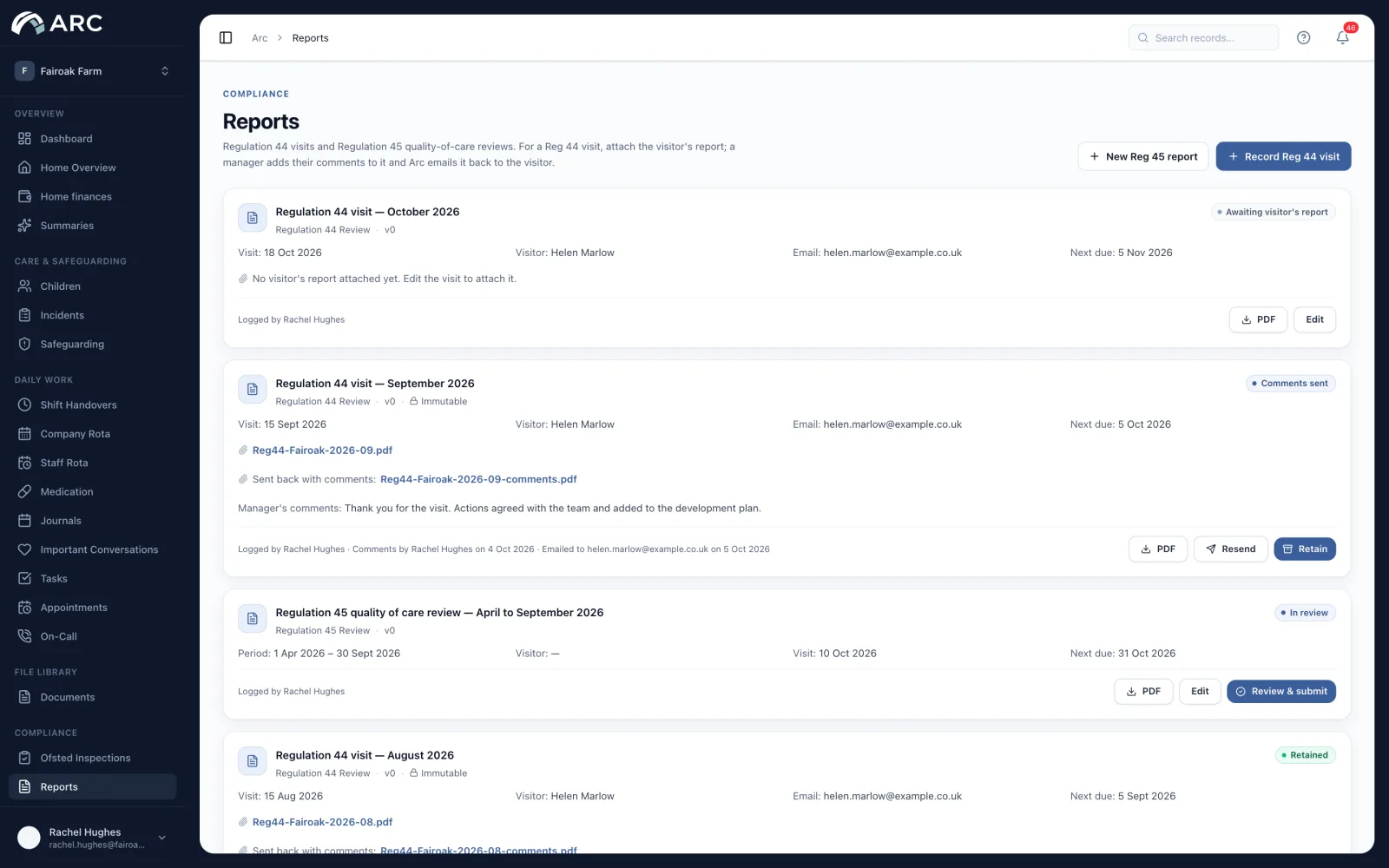This screenshot has height=868, width=1389.
Task: Open the notifications bell
Action: [x=1342, y=37]
